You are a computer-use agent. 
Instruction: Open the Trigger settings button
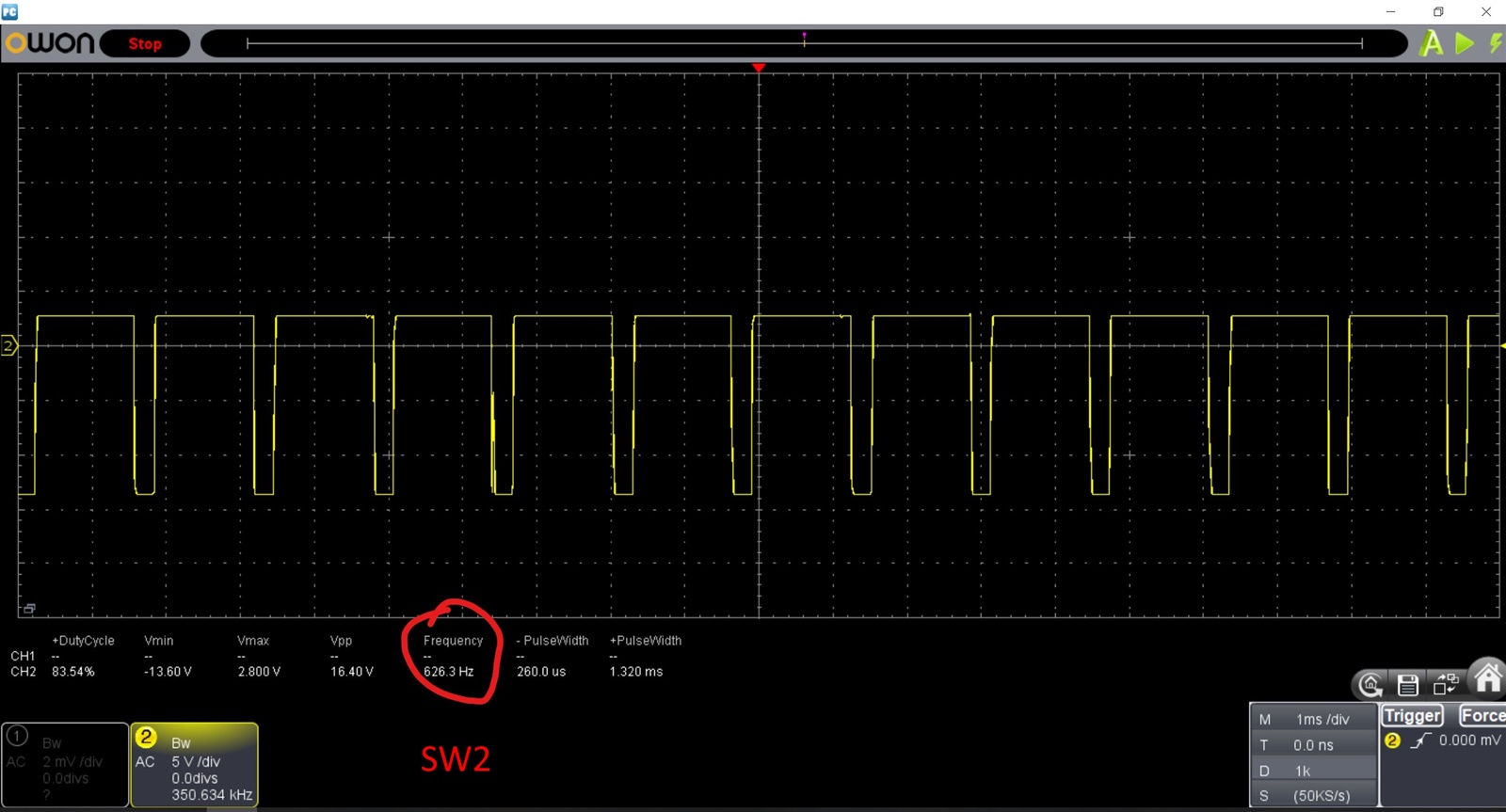[1413, 716]
